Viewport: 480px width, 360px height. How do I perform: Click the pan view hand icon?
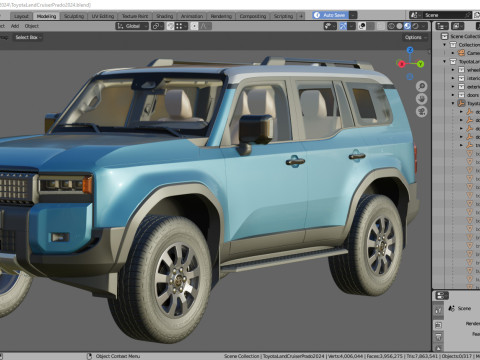422,99
